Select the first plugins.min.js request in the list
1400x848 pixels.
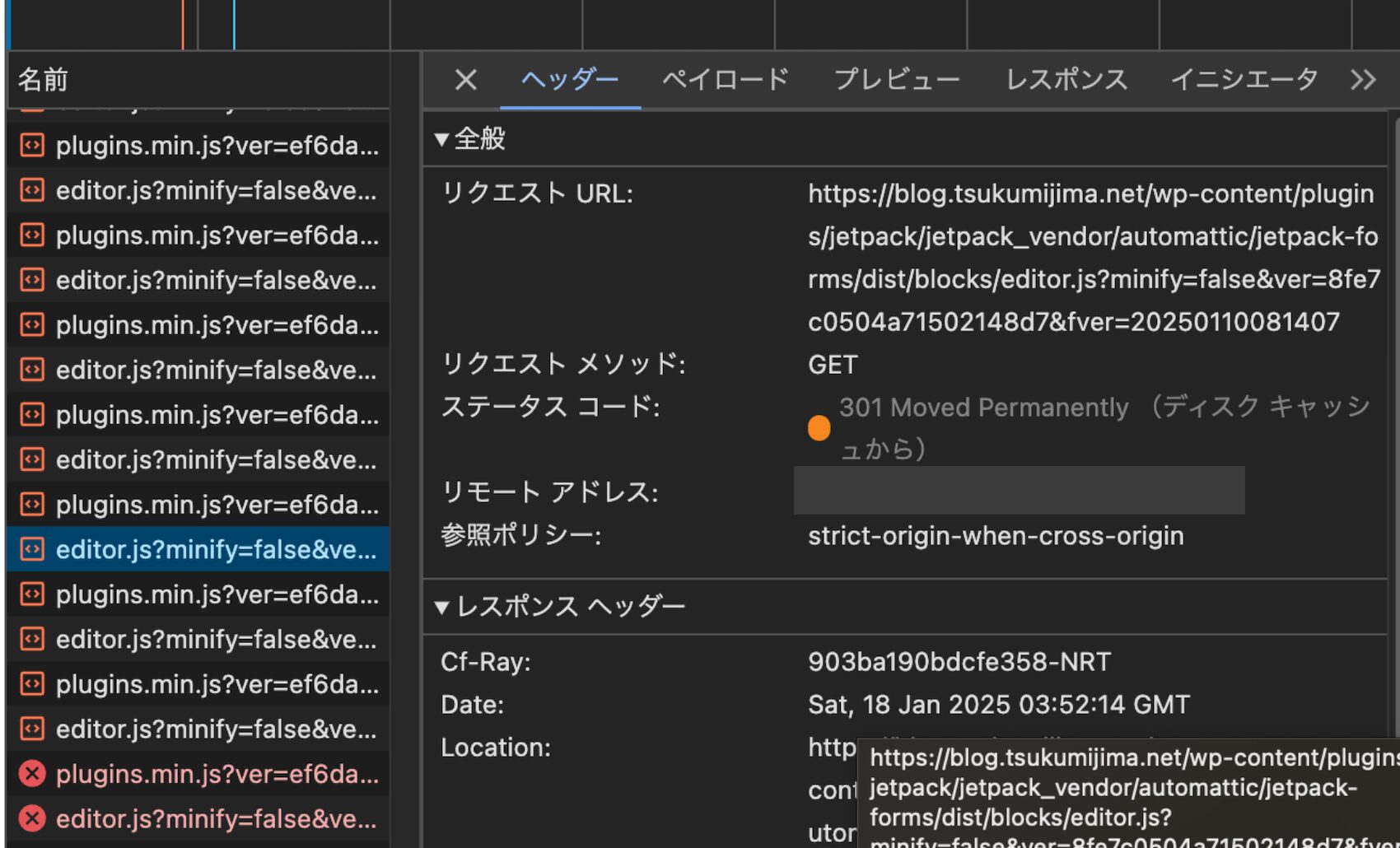point(217,146)
